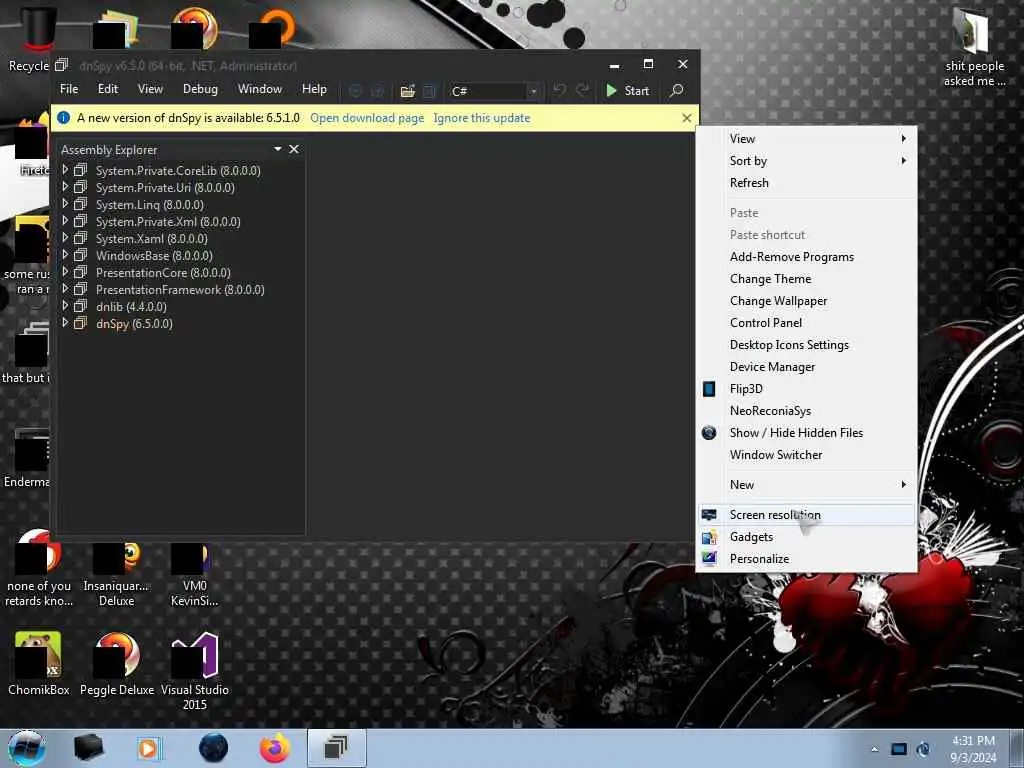This screenshot has width=1024, height=768.
Task: Select the assembly icon beside System.Linq
Action: coord(80,204)
